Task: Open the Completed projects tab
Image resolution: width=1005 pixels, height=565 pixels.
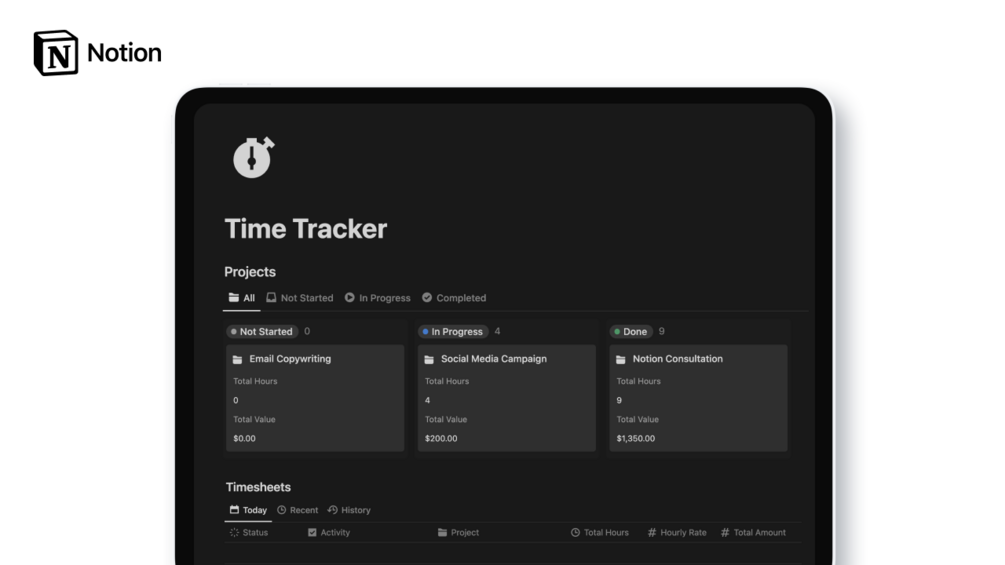Action: pos(454,298)
